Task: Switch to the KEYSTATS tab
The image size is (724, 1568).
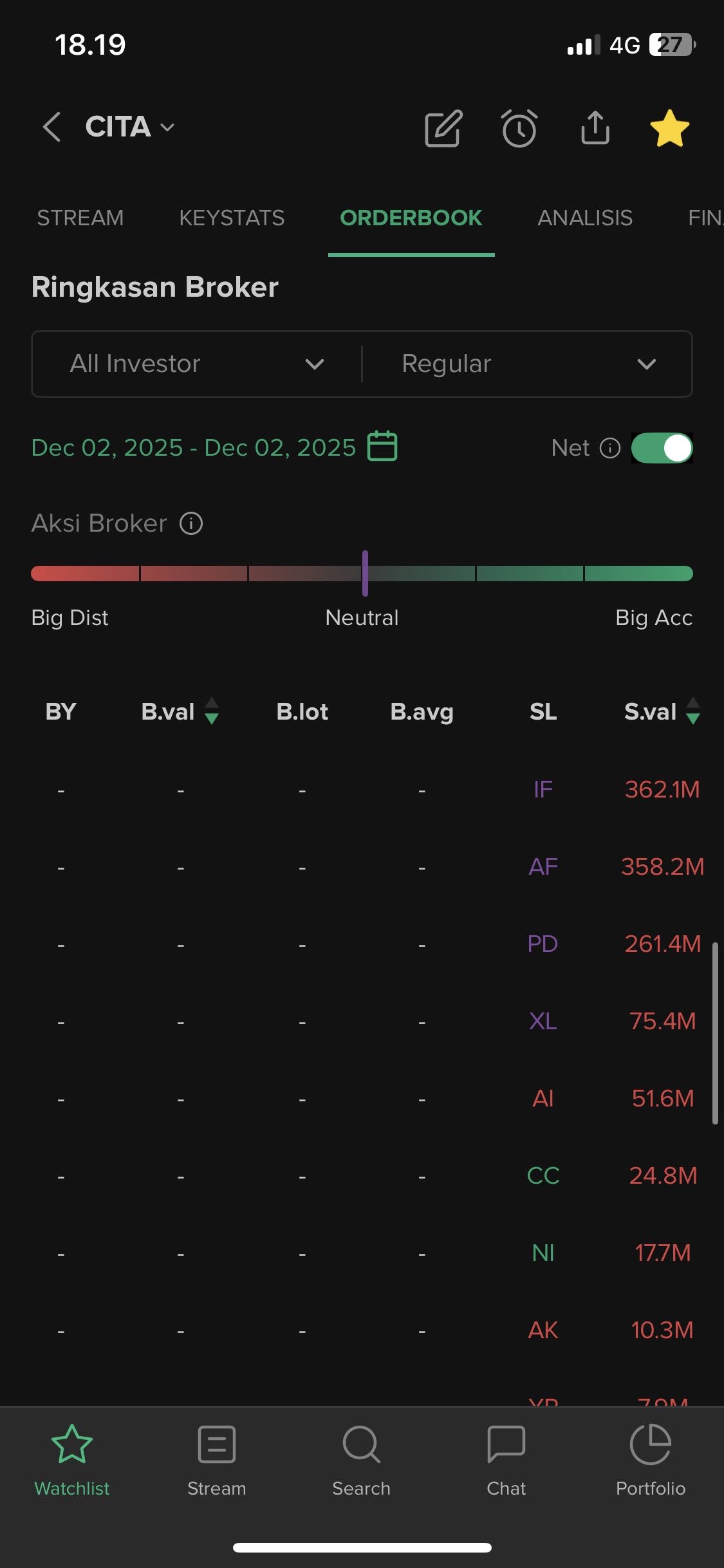Action: pos(232,218)
